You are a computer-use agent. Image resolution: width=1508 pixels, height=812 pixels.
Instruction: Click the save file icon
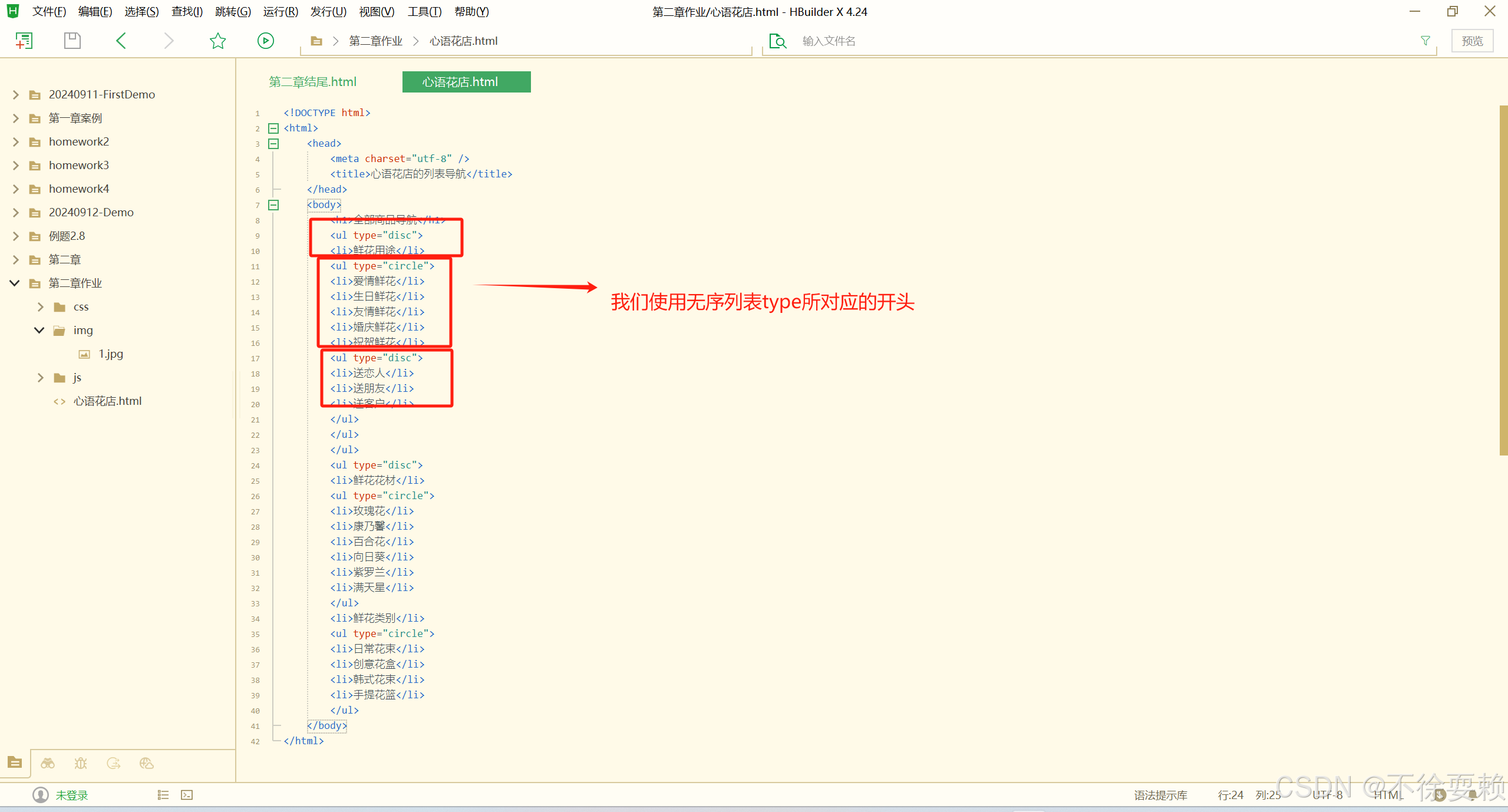pos(72,41)
